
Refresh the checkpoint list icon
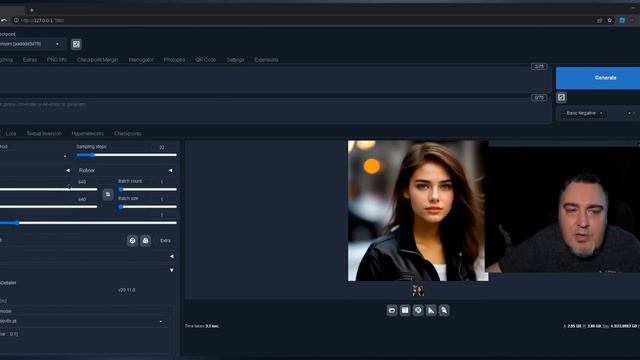(x=76, y=44)
